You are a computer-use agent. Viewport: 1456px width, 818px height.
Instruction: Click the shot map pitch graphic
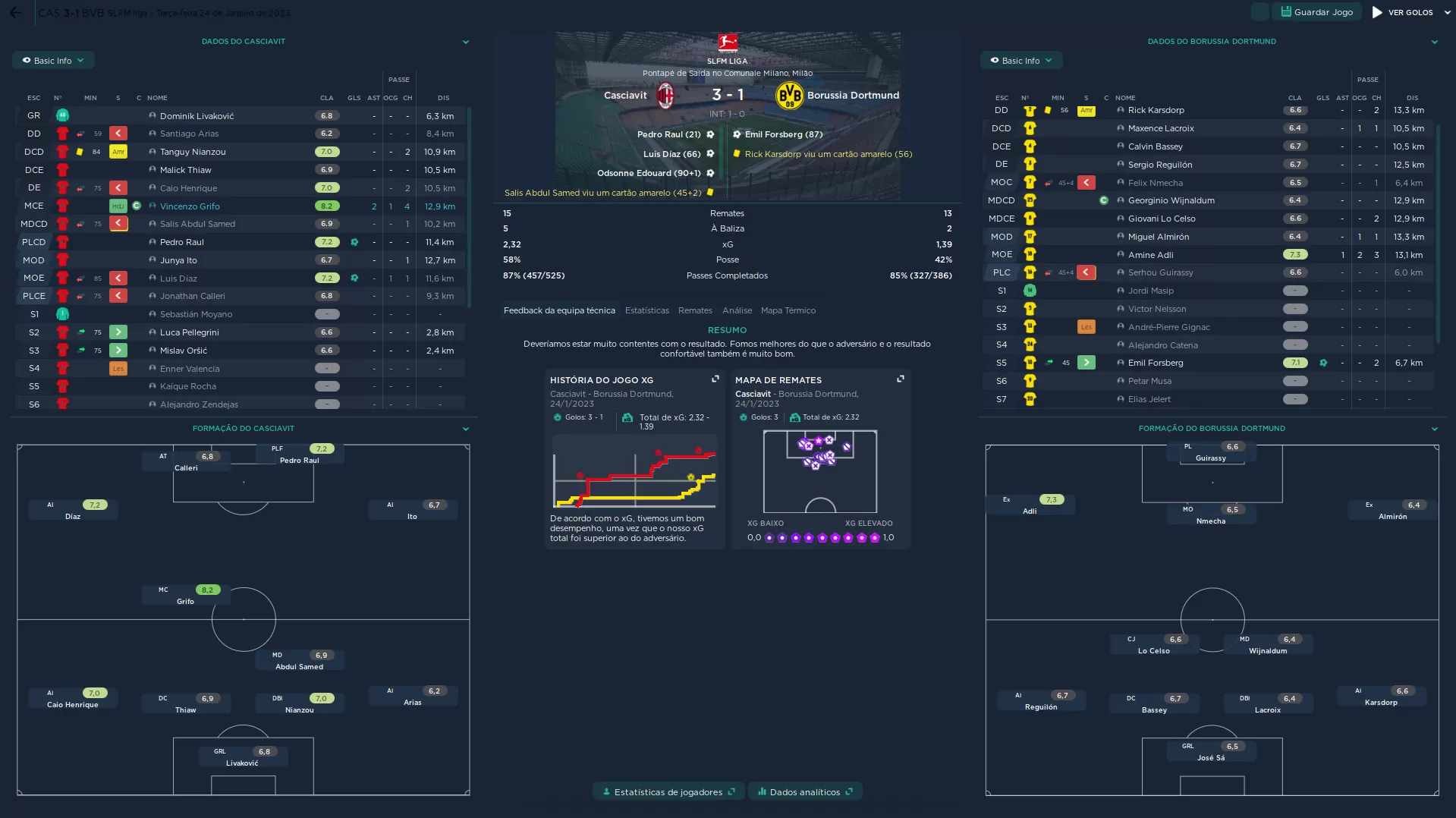pos(820,471)
